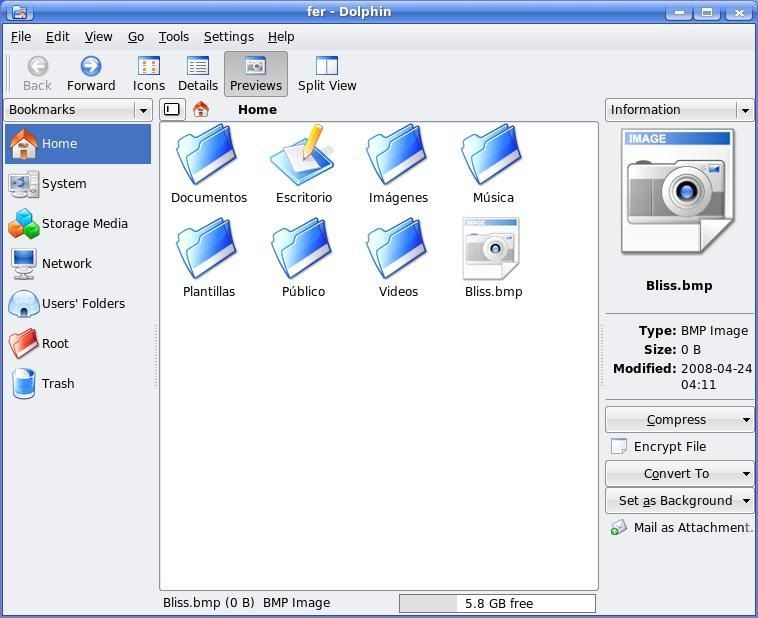This screenshot has height=618, width=758.
Task: Switch to Details view mode
Action: click(198, 74)
